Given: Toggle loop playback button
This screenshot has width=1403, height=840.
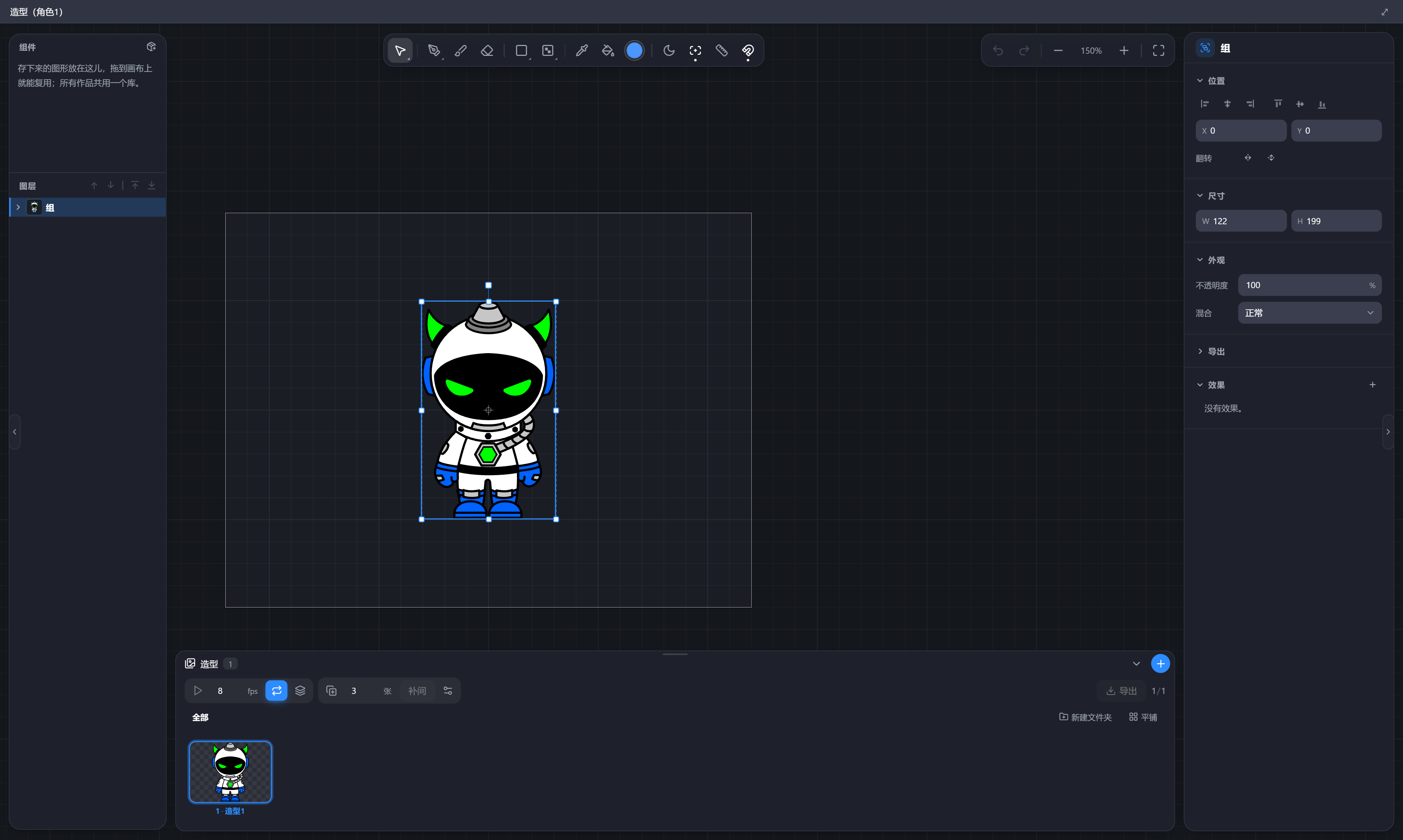Looking at the screenshot, I should 276,691.
